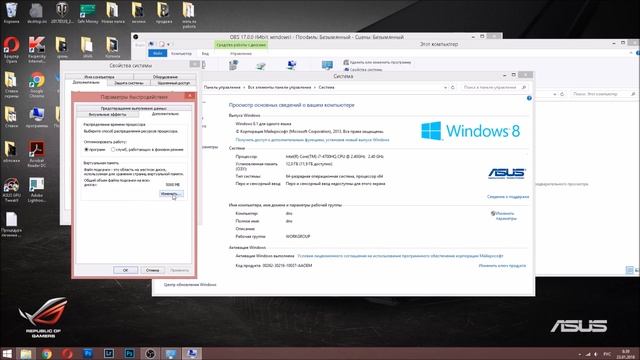This screenshot has width=640, height=360.
Task: Click the Windows Start button
Action: click(7, 353)
